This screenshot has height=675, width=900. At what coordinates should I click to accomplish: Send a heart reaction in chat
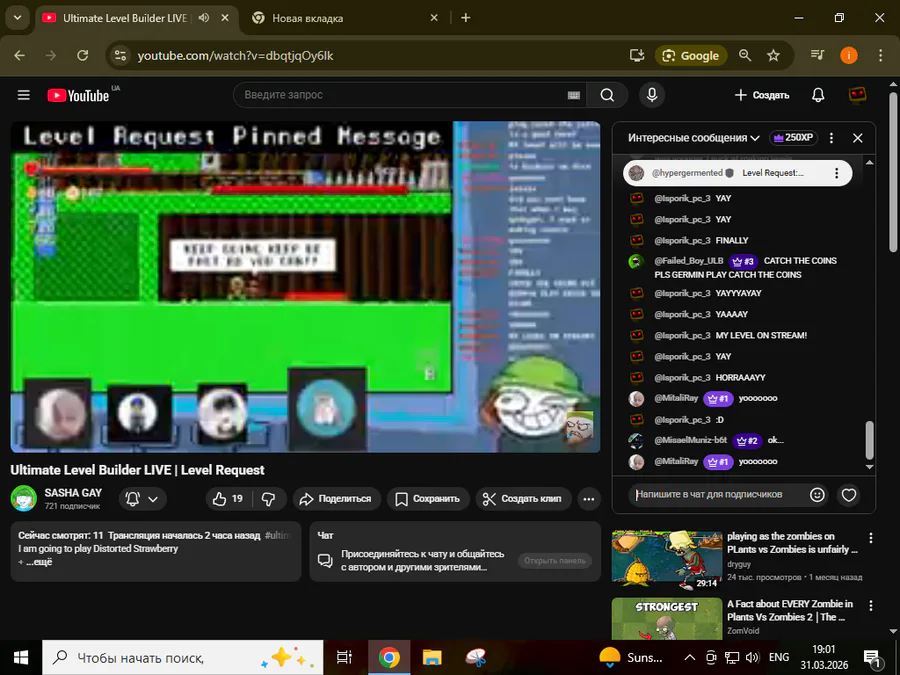coord(849,495)
